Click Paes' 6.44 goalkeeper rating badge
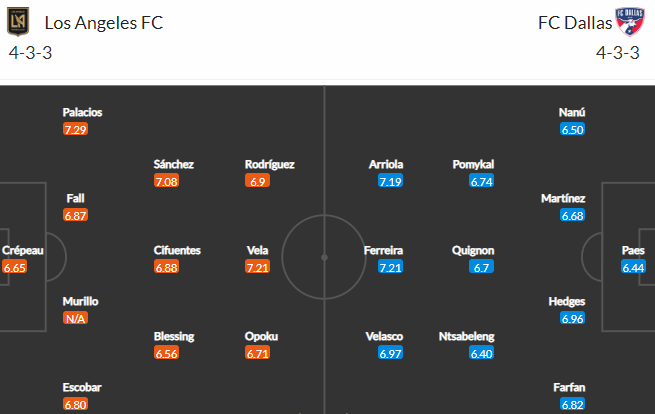This screenshot has width=655, height=414. coord(633,267)
